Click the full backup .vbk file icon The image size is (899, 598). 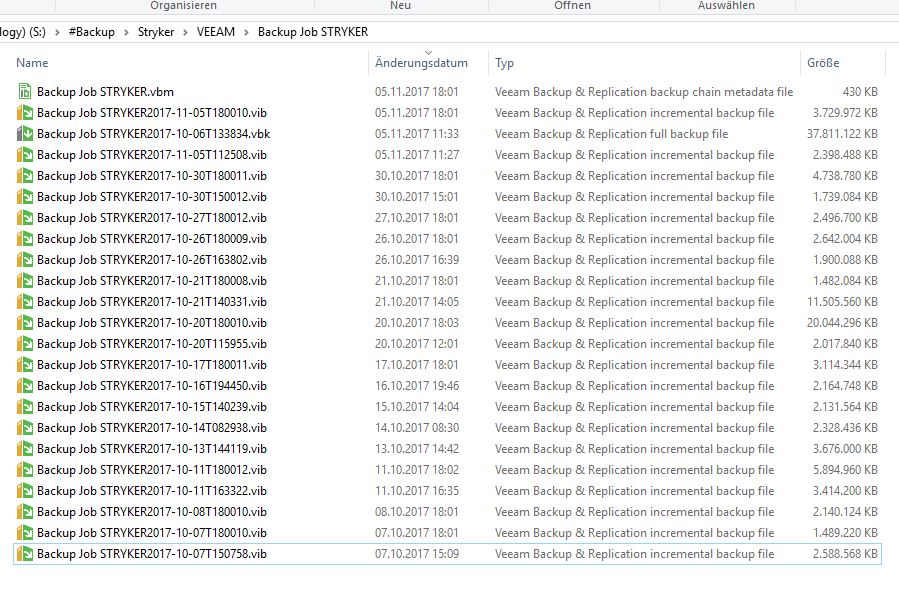point(25,134)
